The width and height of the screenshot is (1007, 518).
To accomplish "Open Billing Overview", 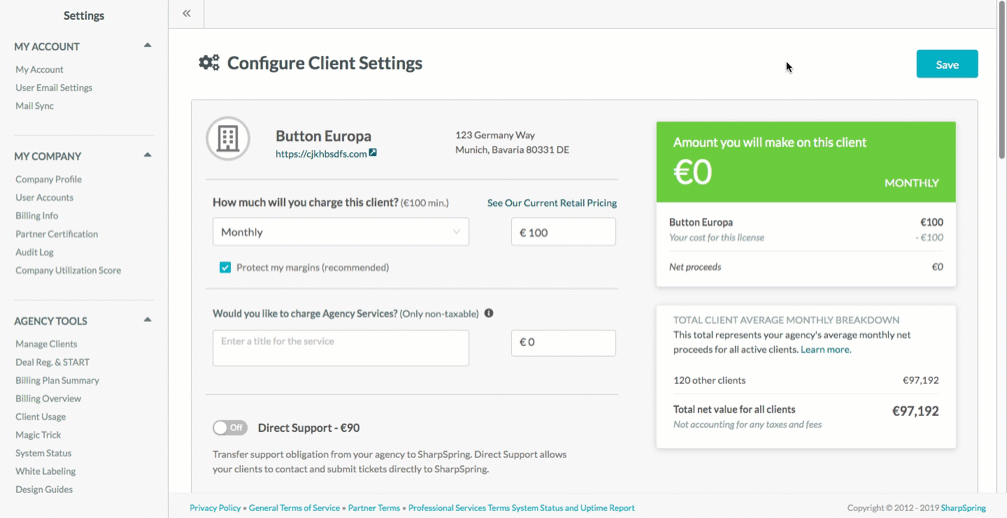I will click(x=48, y=399).
